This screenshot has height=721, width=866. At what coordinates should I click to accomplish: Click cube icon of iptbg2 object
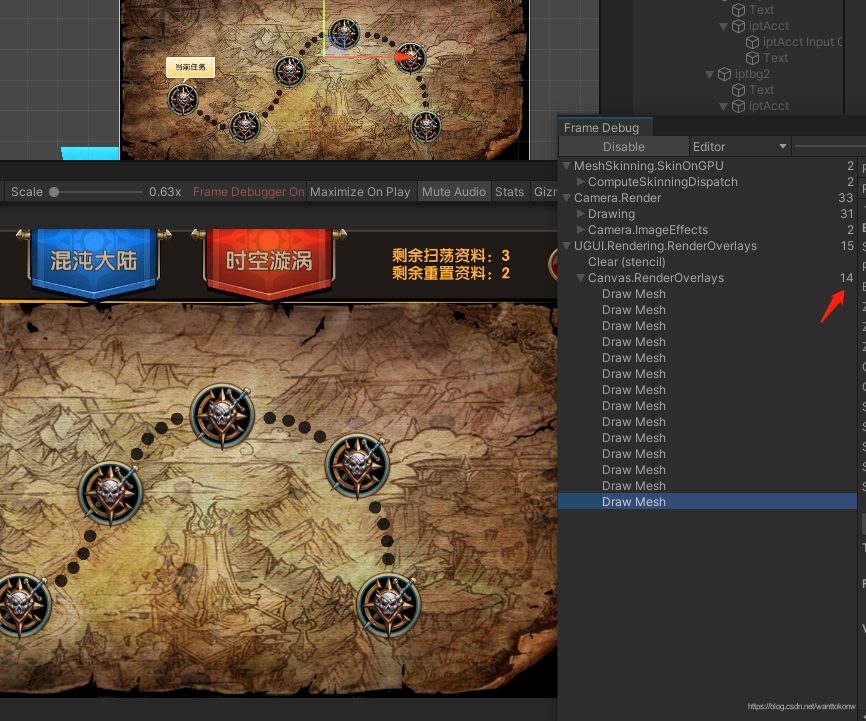pyautogui.click(x=724, y=74)
